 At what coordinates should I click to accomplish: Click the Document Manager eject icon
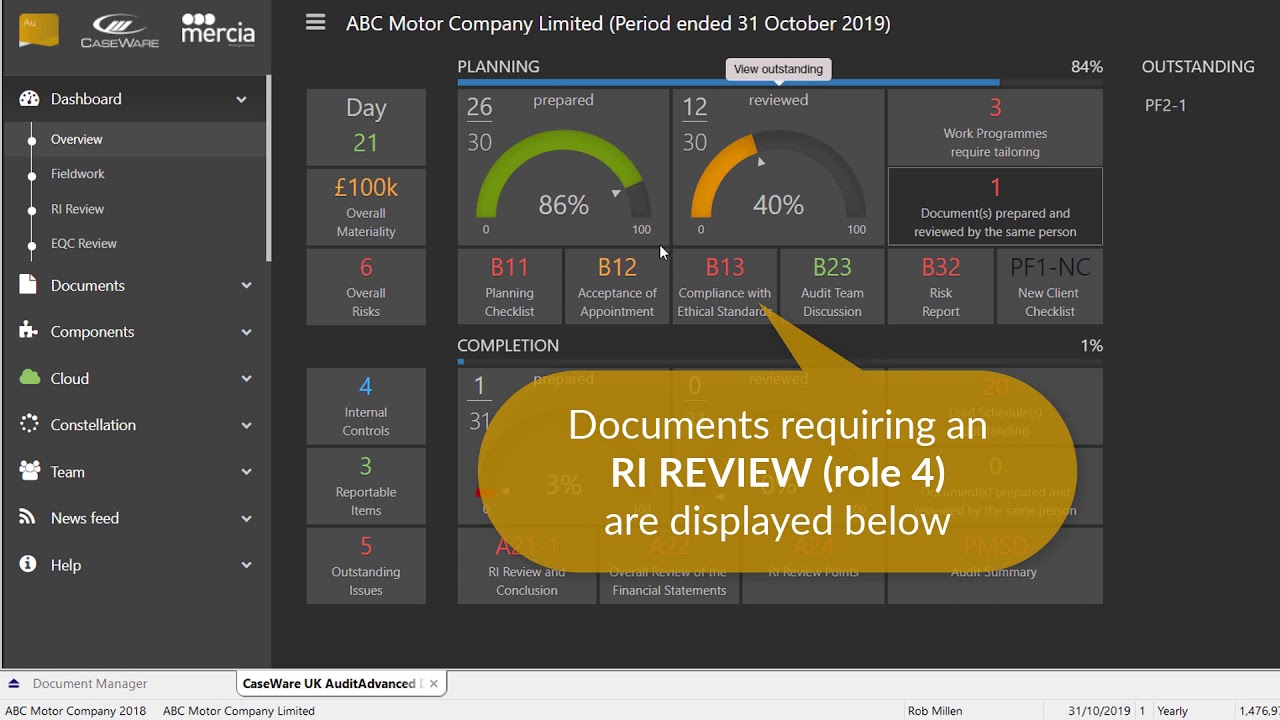pyautogui.click(x=14, y=684)
